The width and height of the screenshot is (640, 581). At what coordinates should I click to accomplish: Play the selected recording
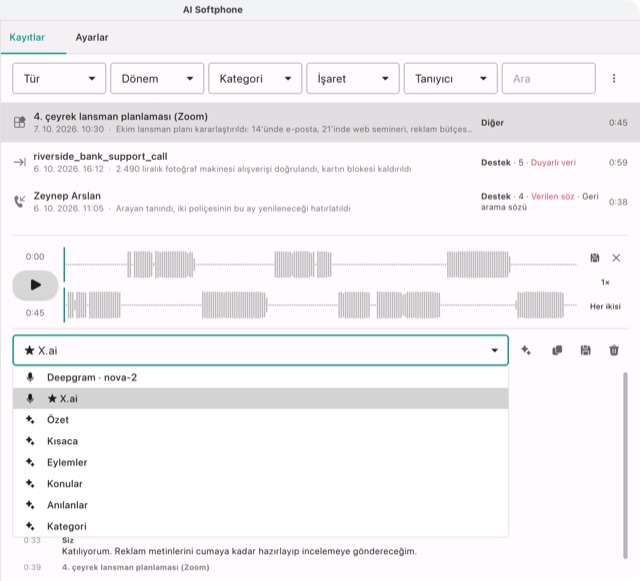(35, 285)
